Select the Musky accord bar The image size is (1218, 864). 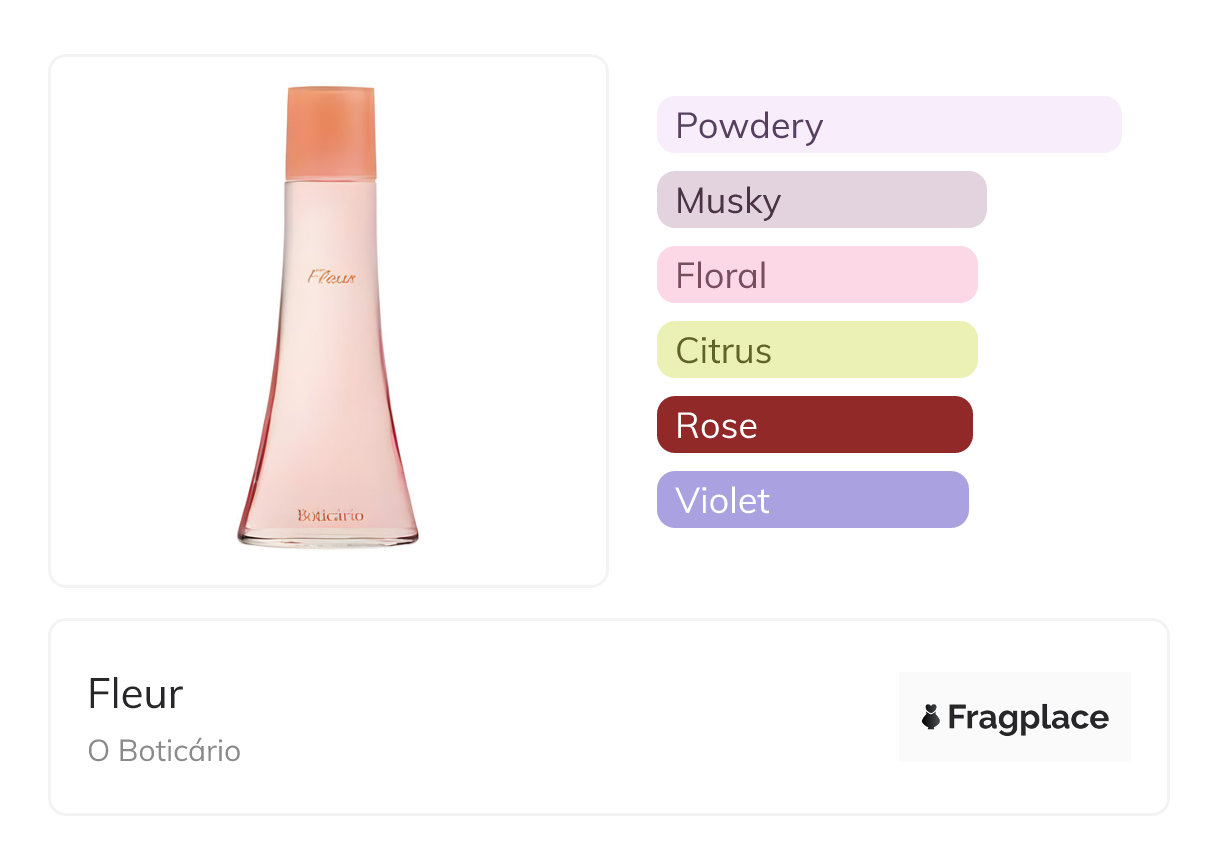pyautogui.click(x=821, y=200)
